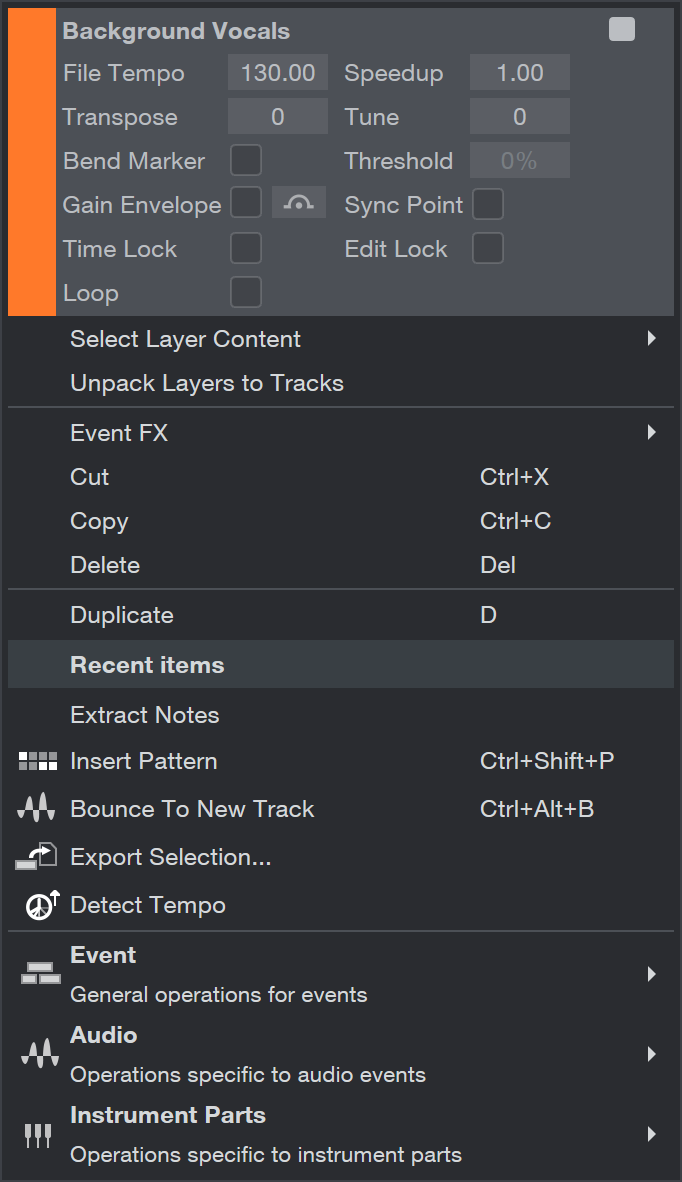Enable the Loop checkbox
Screen dimensions: 682x1182
click(246, 292)
